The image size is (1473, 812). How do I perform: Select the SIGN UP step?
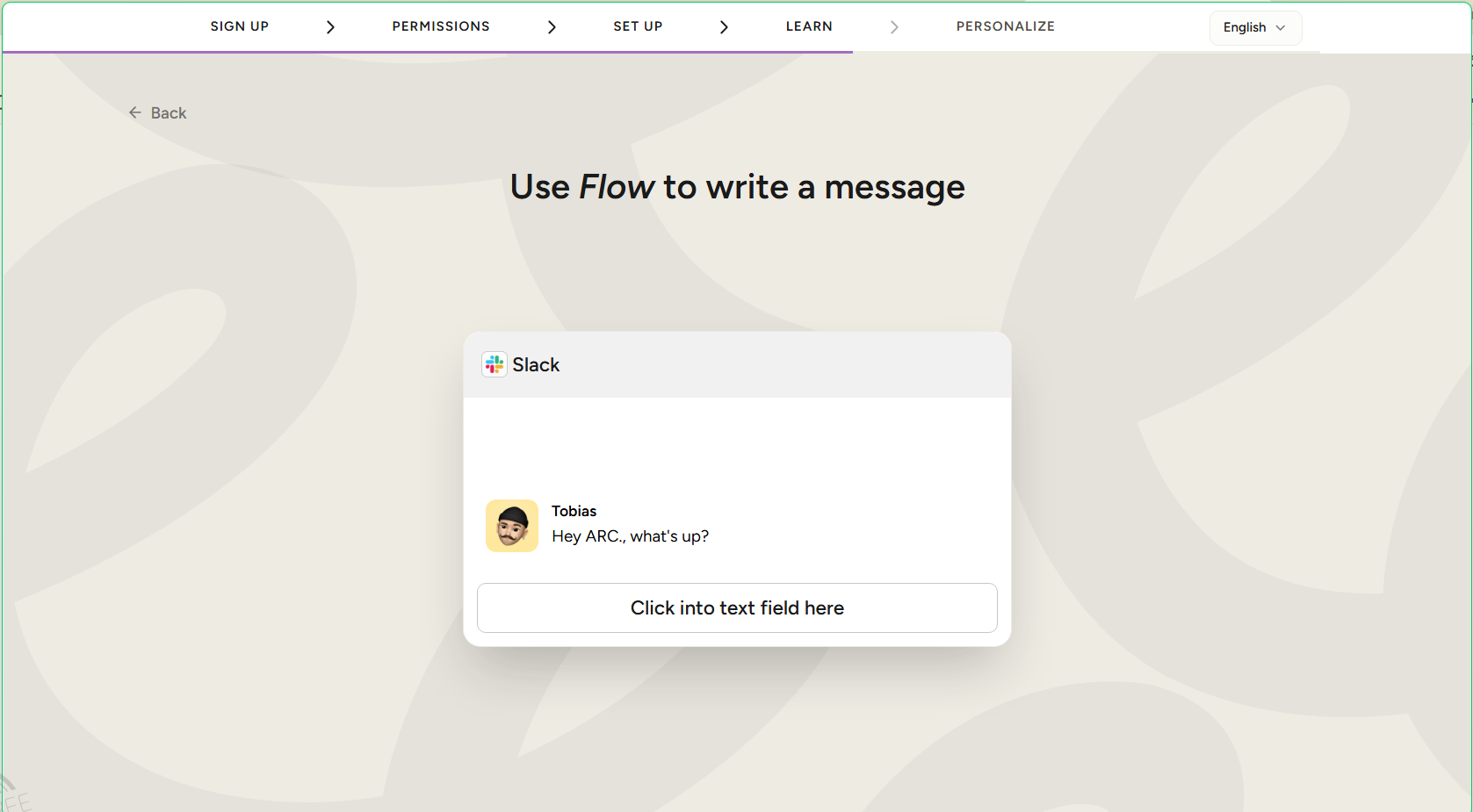pos(240,26)
